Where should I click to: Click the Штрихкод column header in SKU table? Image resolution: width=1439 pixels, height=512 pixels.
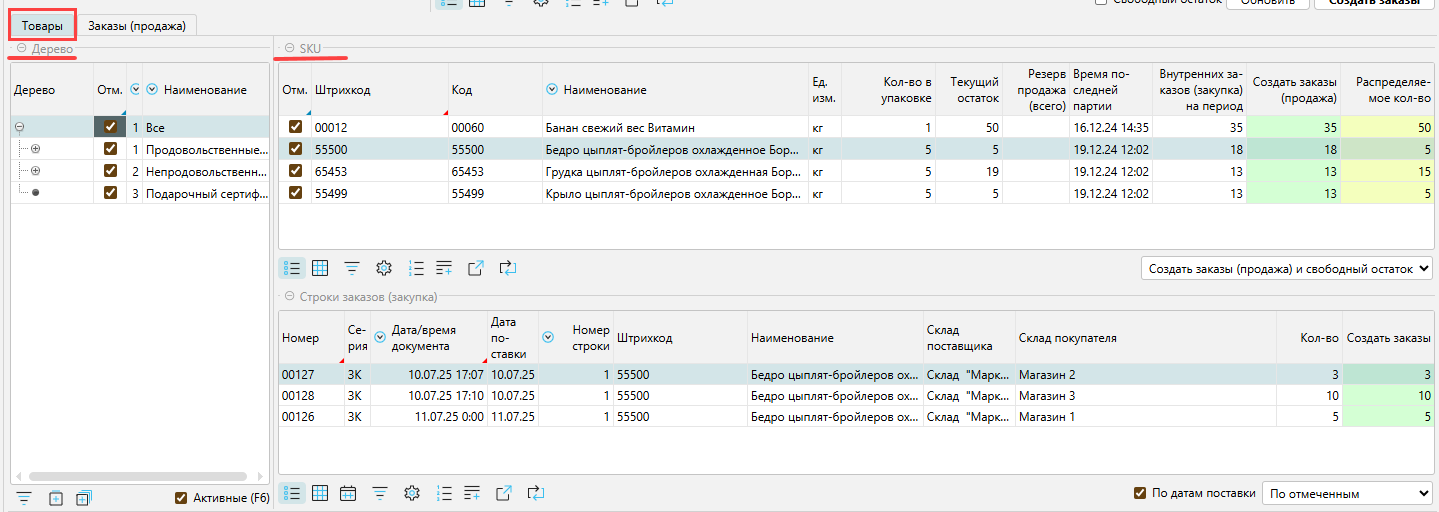pyautogui.click(x=343, y=90)
